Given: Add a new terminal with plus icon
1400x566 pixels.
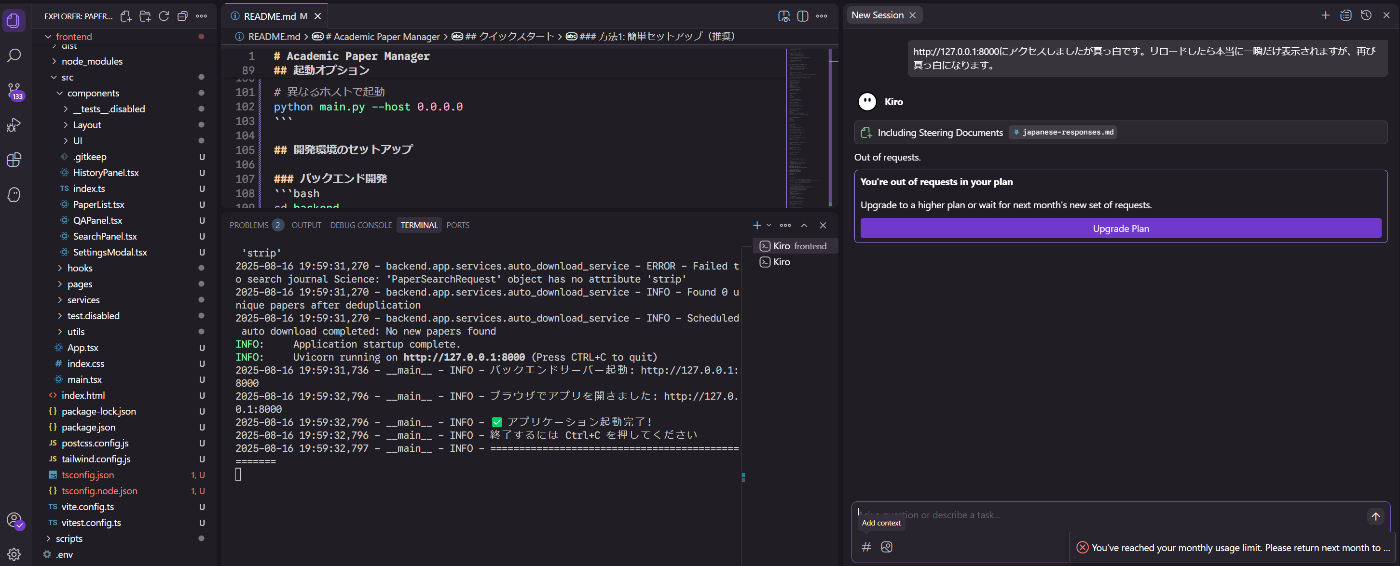Looking at the screenshot, I should (x=757, y=225).
